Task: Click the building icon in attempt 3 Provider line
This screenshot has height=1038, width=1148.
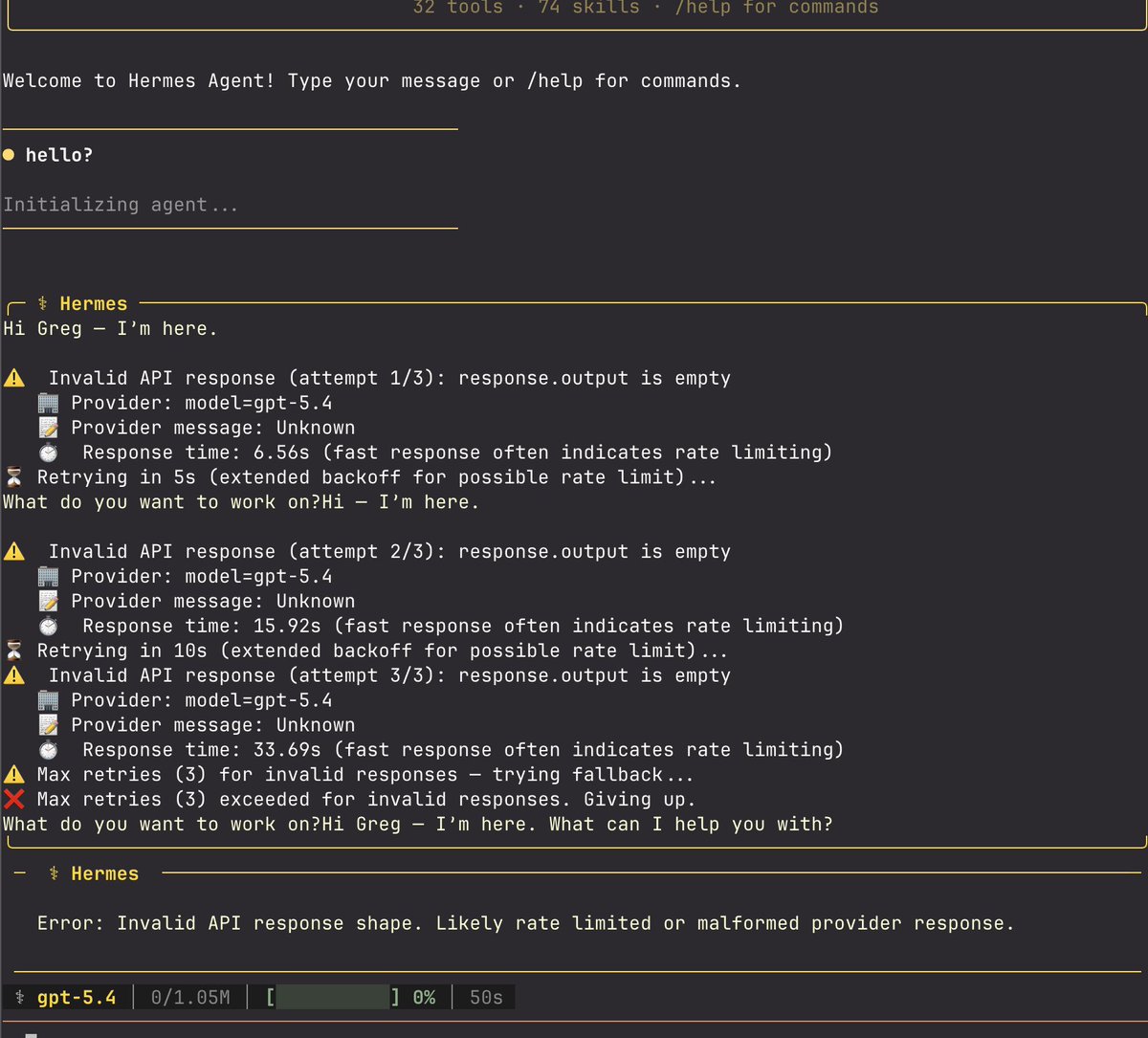Action: pos(48,700)
